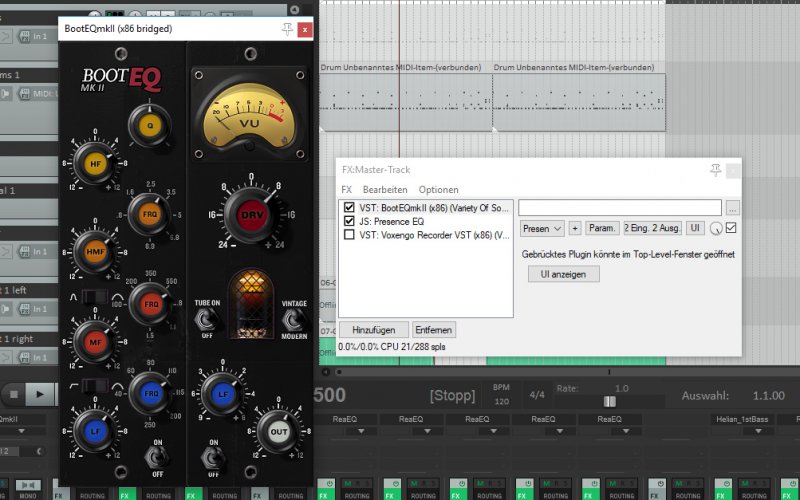Click the scroll-left arrow of the timeline scrollbar

[x=326, y=372]
